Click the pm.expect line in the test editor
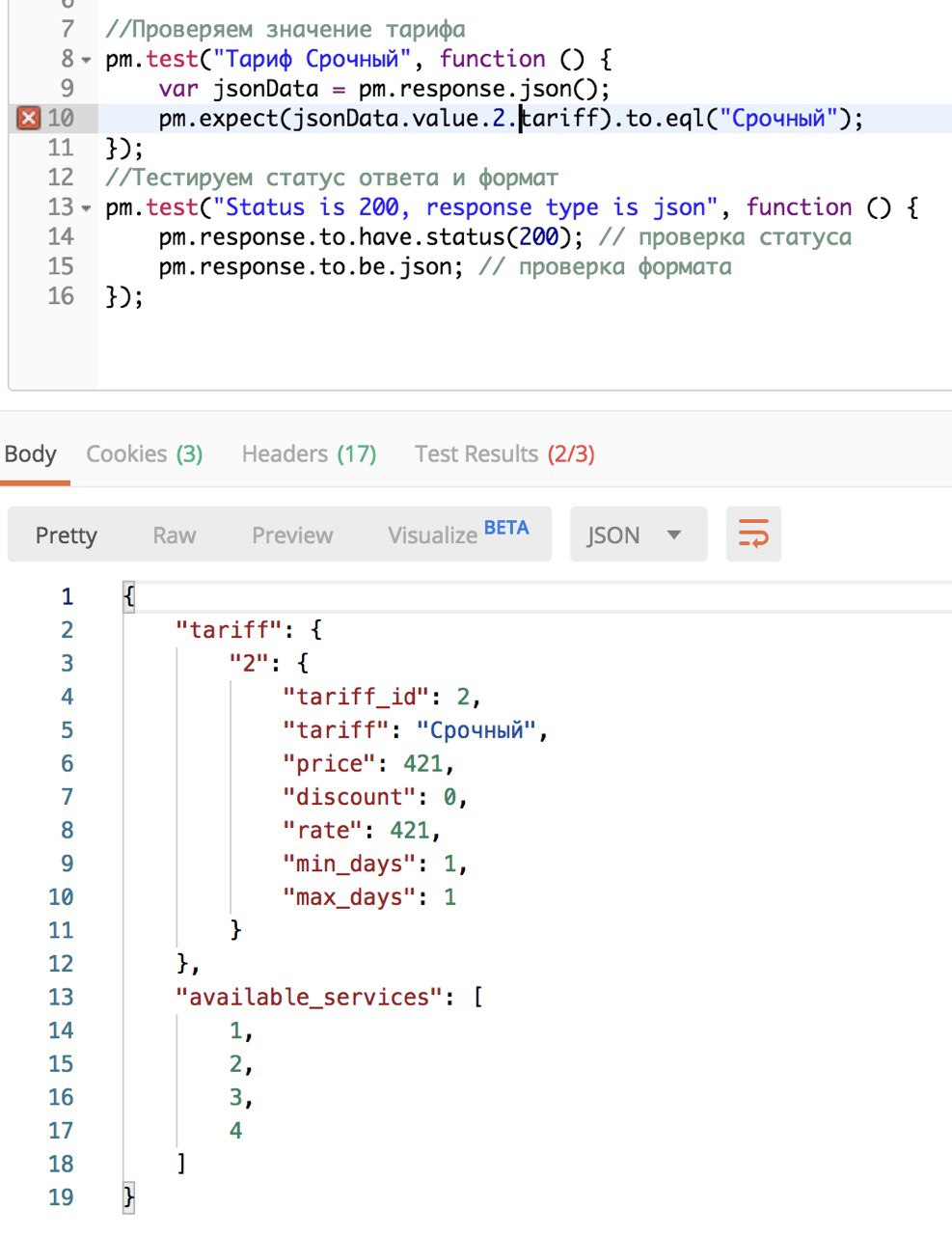This screenshot has height=1235, width=952. click(x=511, y=119)
